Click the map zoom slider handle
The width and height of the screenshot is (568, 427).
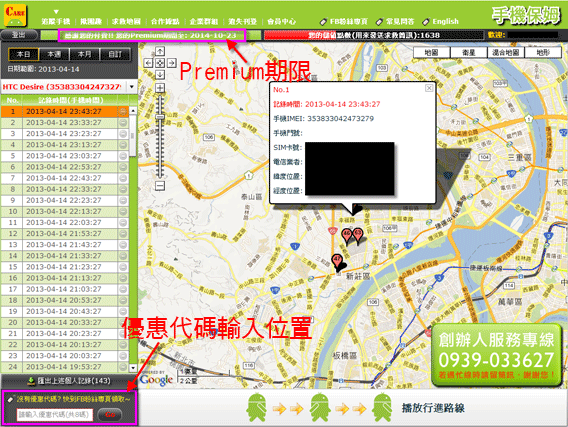point(160,117)
